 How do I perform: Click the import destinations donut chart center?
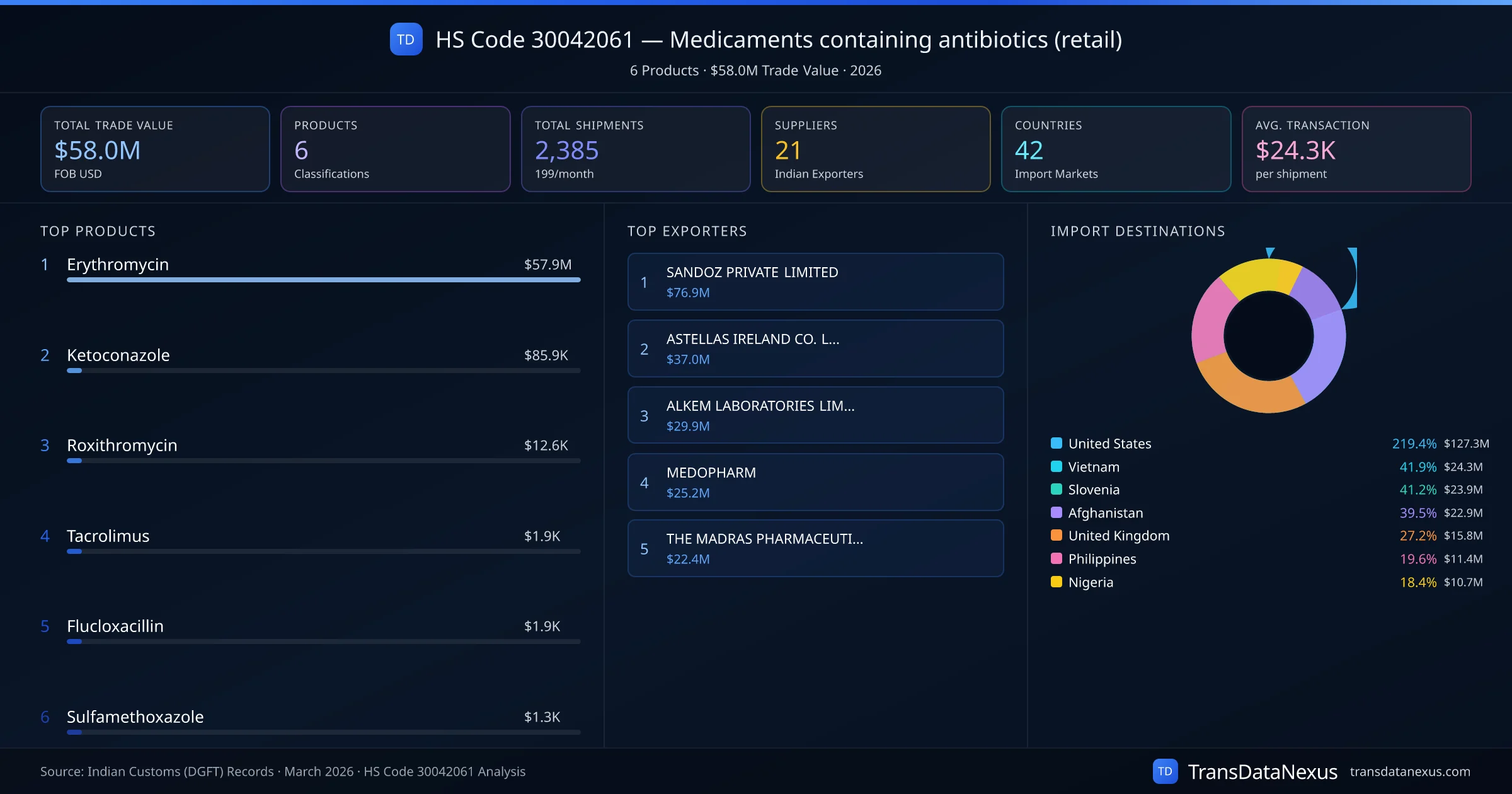click(x=1268, y=336)
